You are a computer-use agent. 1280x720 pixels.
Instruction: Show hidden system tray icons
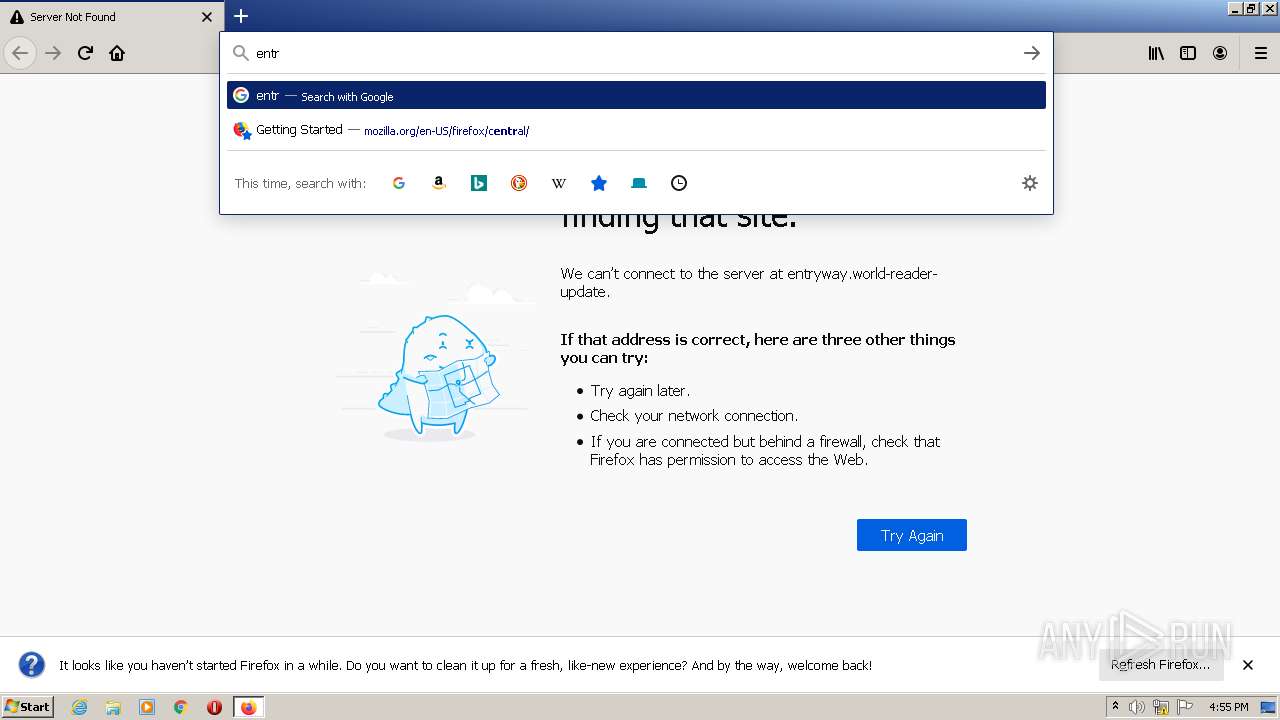pyautogui.click(x=1115, y=707)
